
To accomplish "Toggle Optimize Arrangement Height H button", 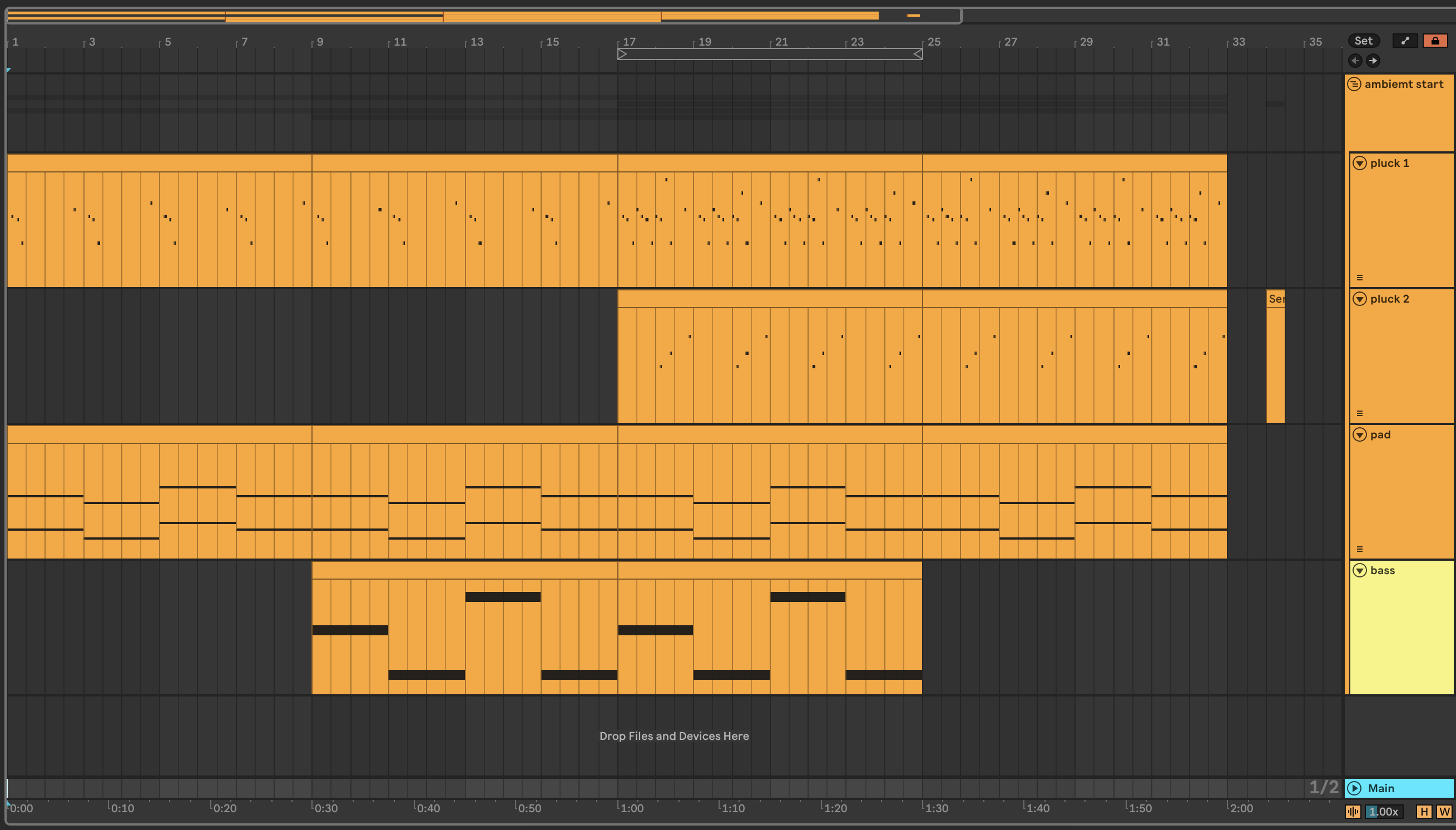I will (1424, 812).
